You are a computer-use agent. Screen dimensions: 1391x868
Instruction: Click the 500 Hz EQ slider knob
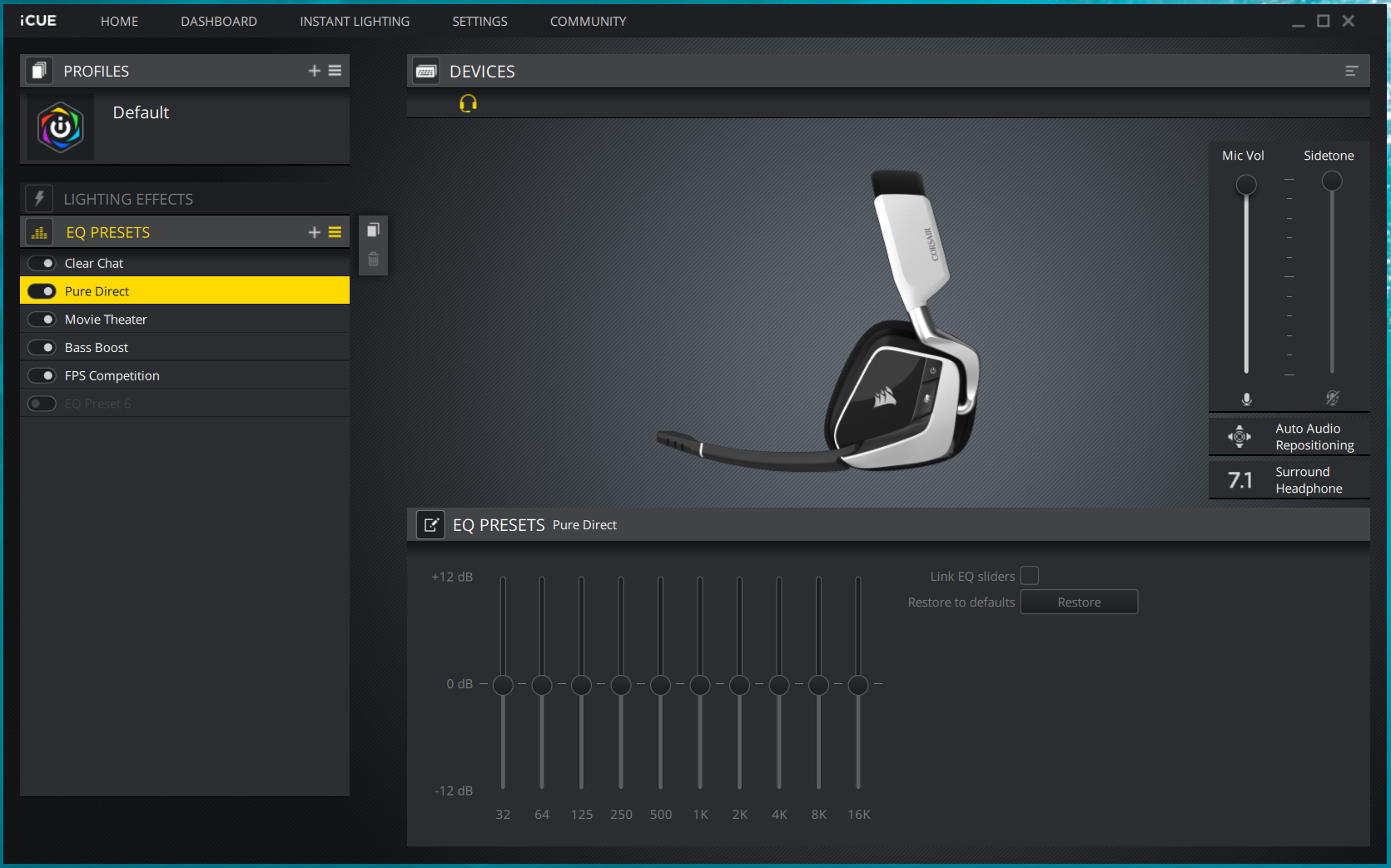pyautogui.click(x=660, y=685)
